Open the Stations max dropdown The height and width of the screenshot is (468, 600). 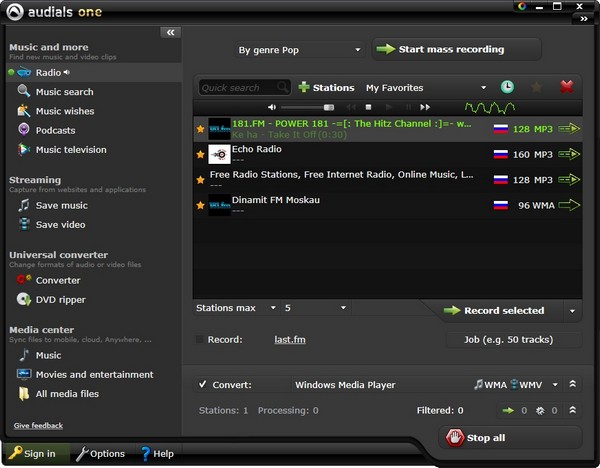pyautogui.click(x=236, y=308)
